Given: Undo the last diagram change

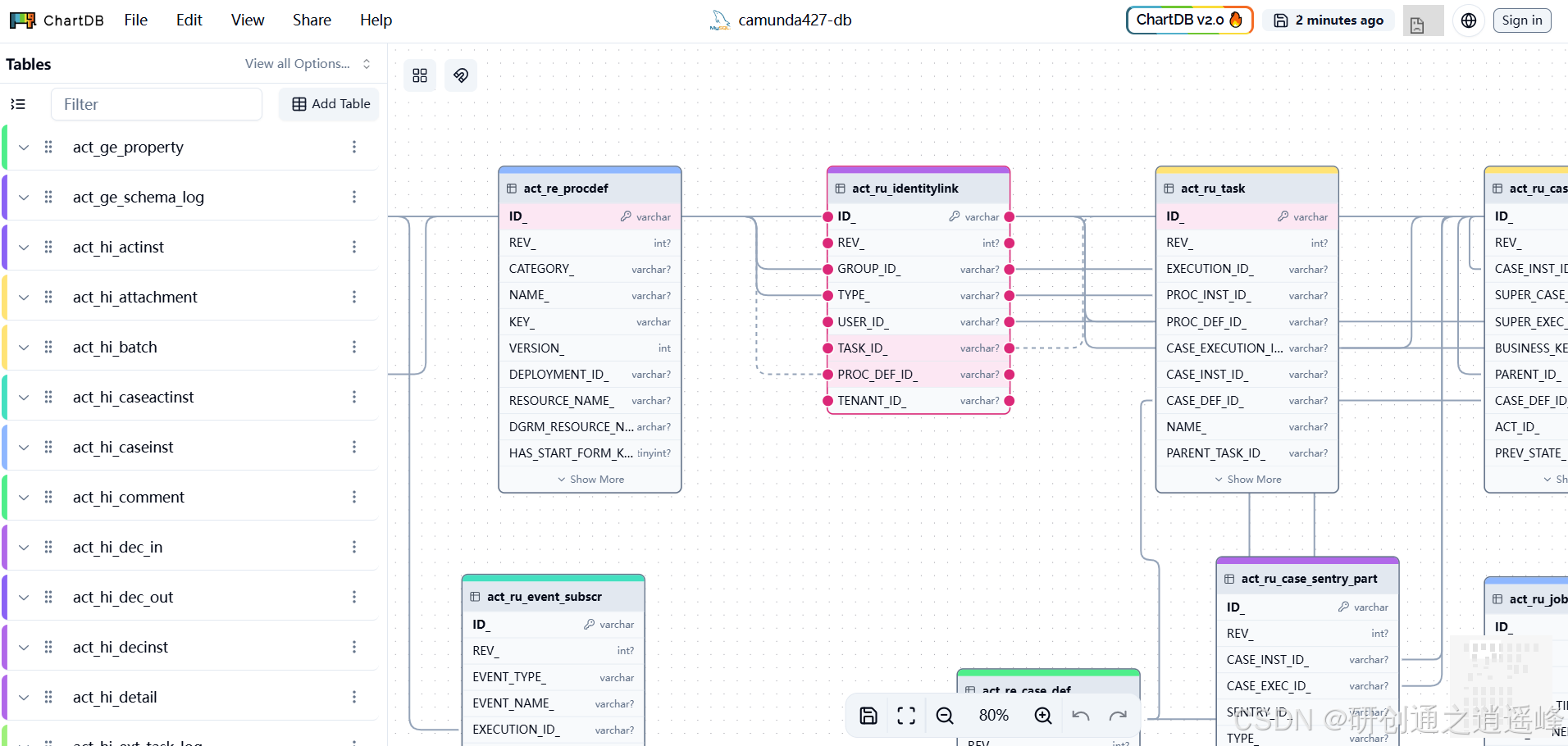Looking at the screenshot, I should 1080,715.
